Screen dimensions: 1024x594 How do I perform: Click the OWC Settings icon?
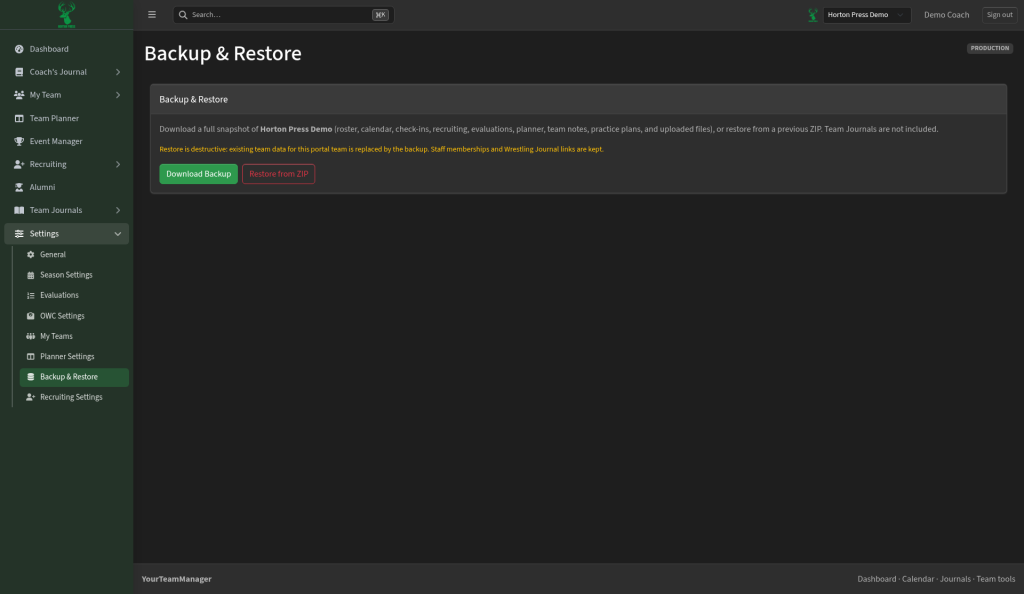tap(30, 316)
